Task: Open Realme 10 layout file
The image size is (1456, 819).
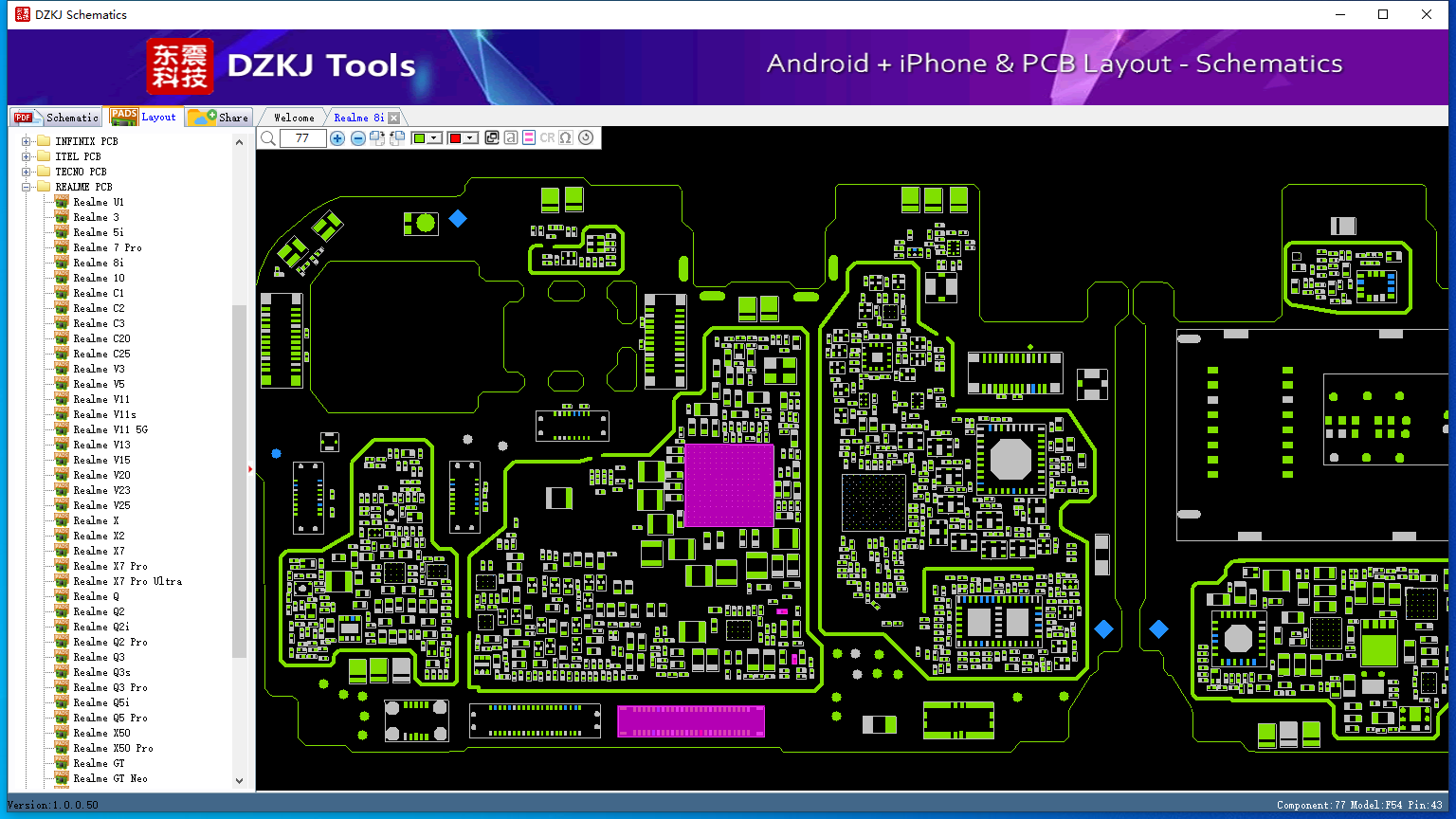Action: tap(99, 278)
